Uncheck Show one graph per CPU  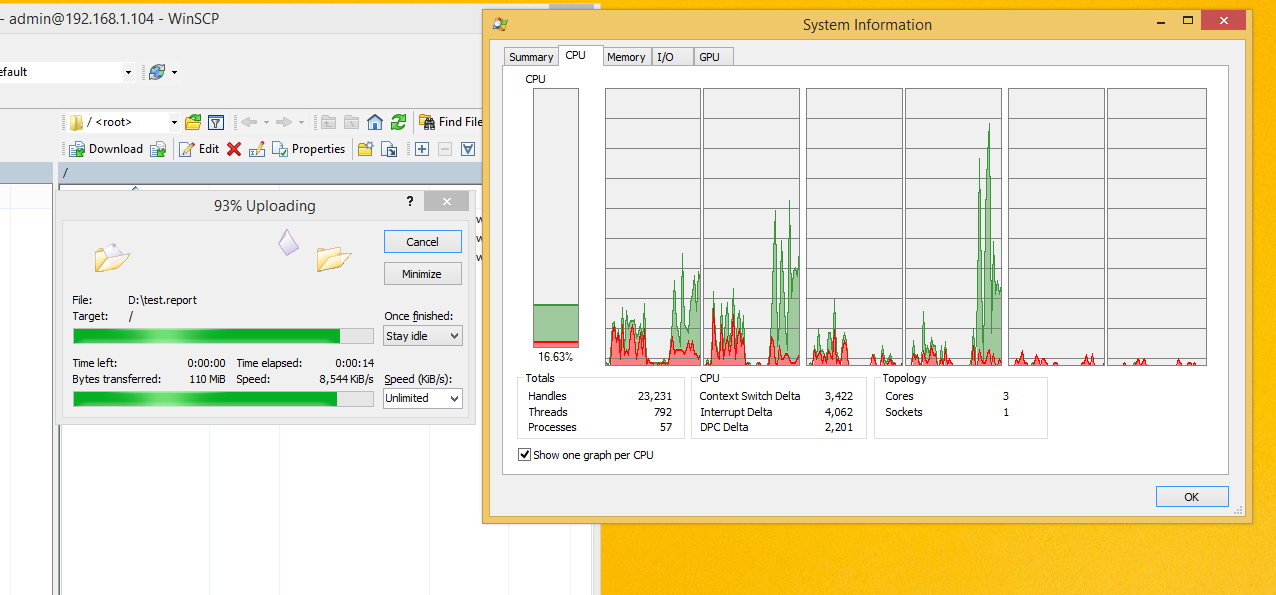[525, 455]
